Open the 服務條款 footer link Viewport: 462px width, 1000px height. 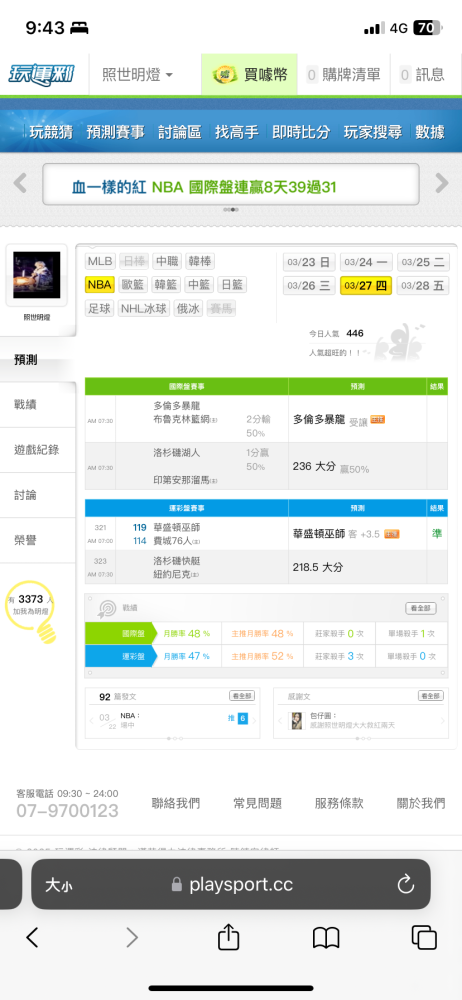(x=339, y=804)
